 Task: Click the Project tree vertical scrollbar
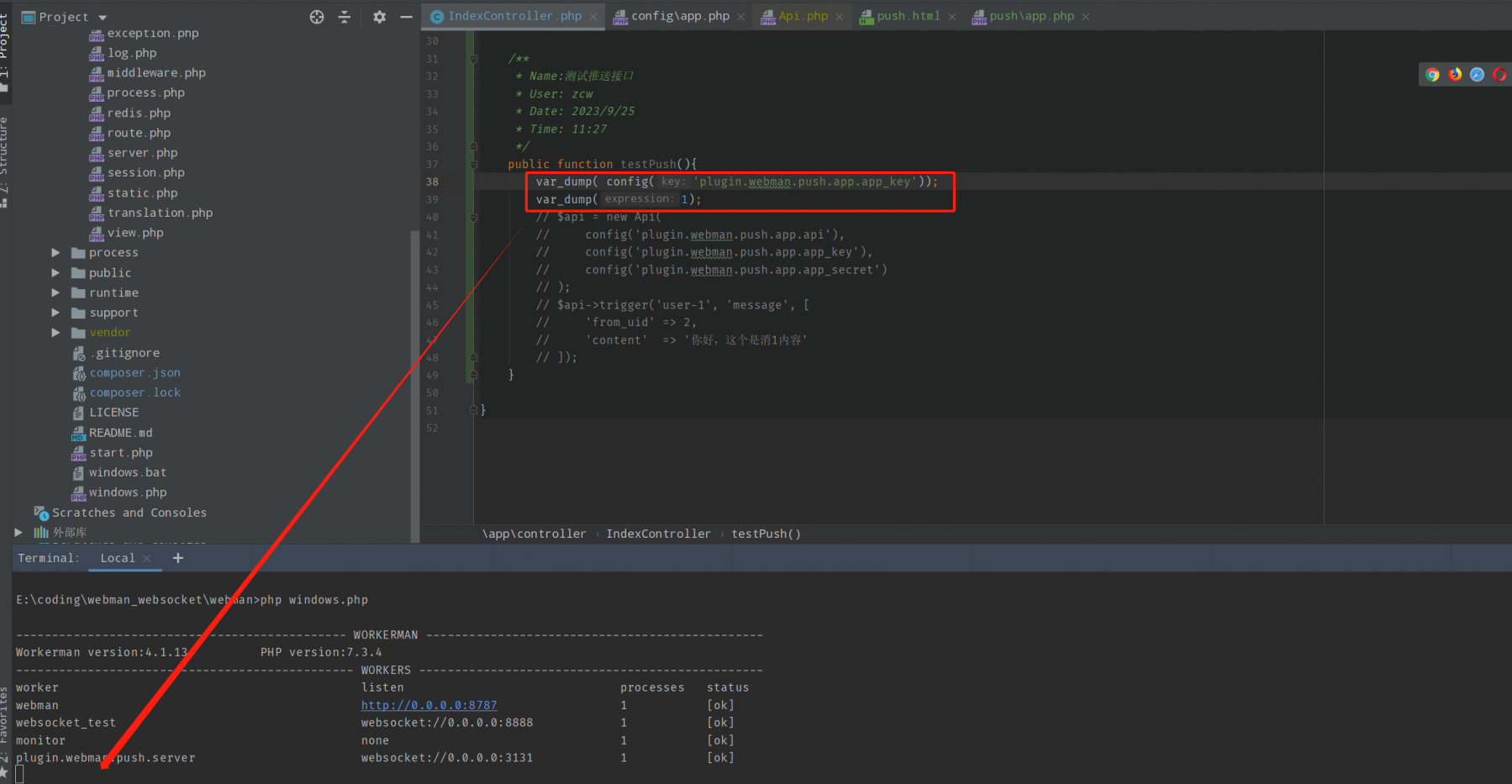pos(414,387)
